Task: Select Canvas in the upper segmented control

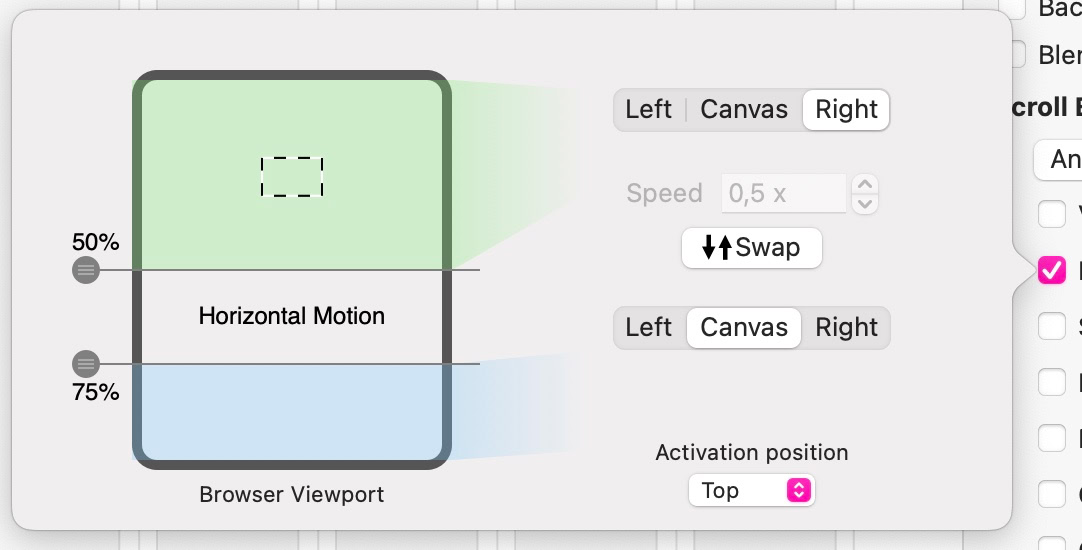Action: click(x=744, y=109)
